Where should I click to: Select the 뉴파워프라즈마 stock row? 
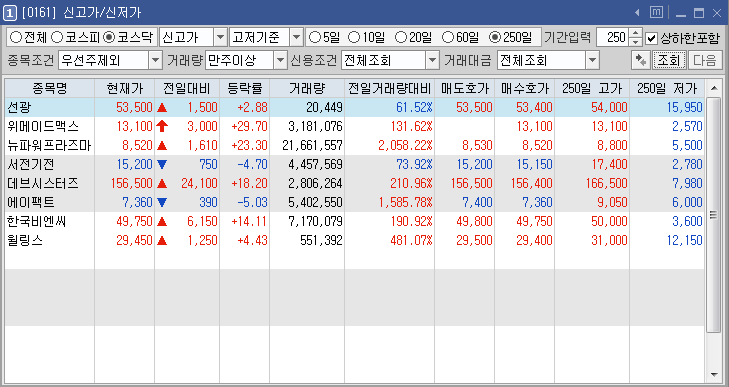tap(355, 146)
